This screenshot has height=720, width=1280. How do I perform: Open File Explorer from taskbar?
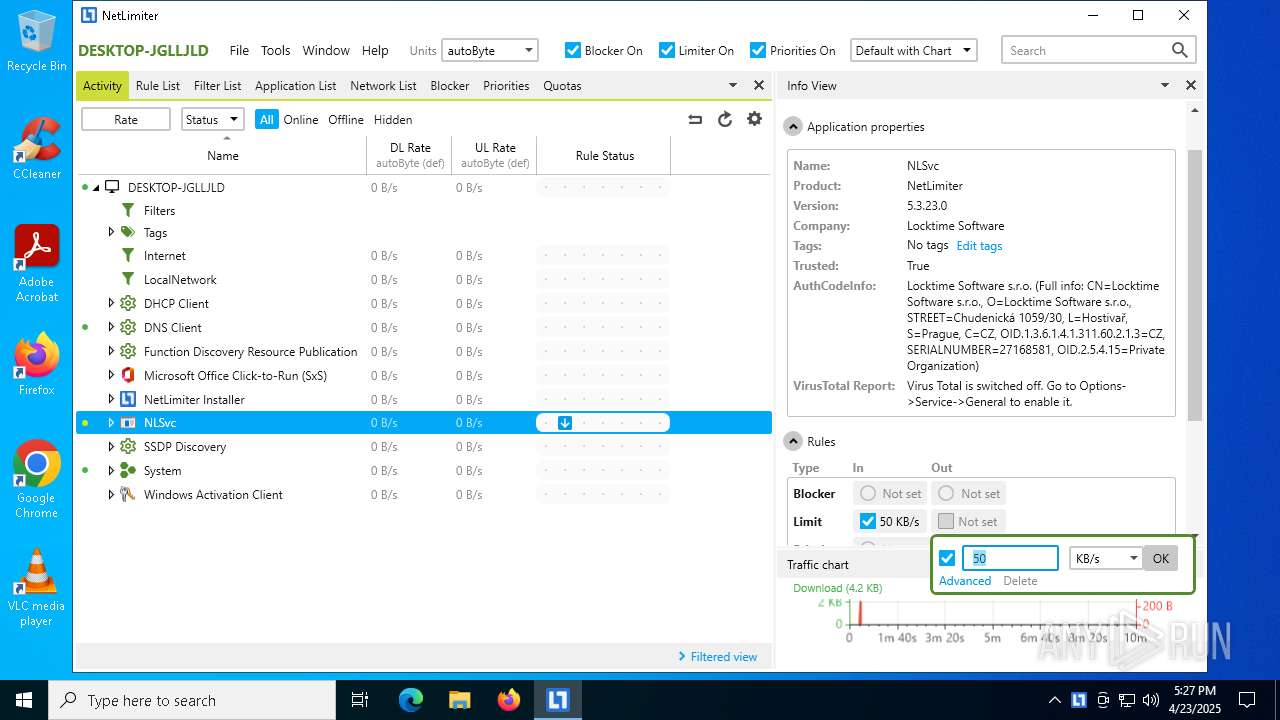460,700
